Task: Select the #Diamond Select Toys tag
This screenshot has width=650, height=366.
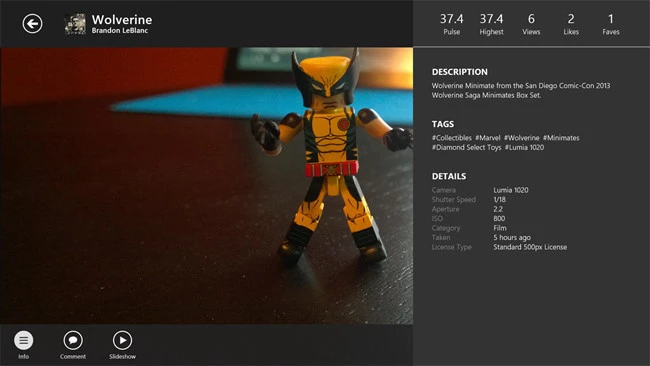Action: [466, 147]
